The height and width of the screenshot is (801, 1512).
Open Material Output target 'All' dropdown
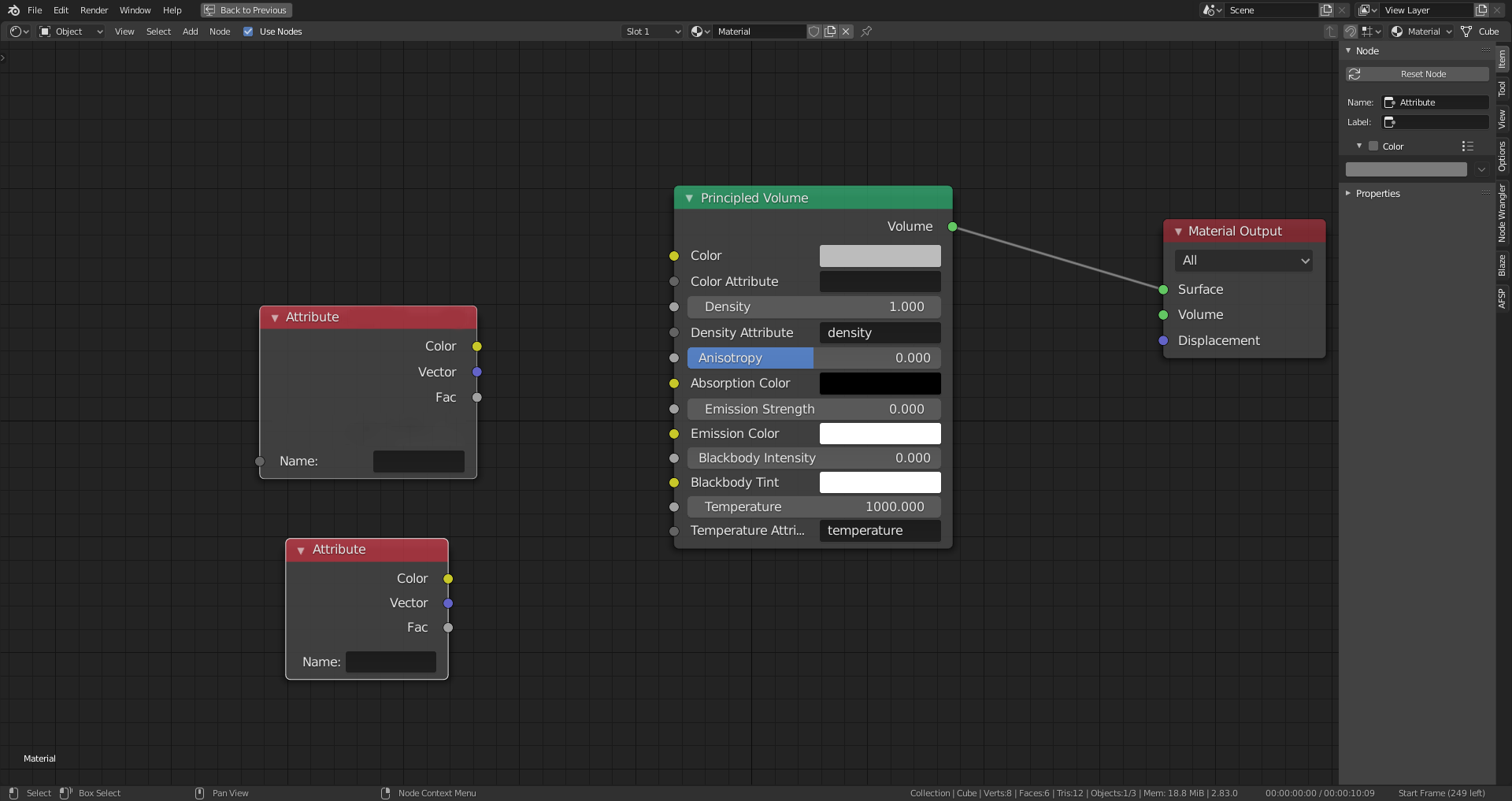click(1244, 261)
